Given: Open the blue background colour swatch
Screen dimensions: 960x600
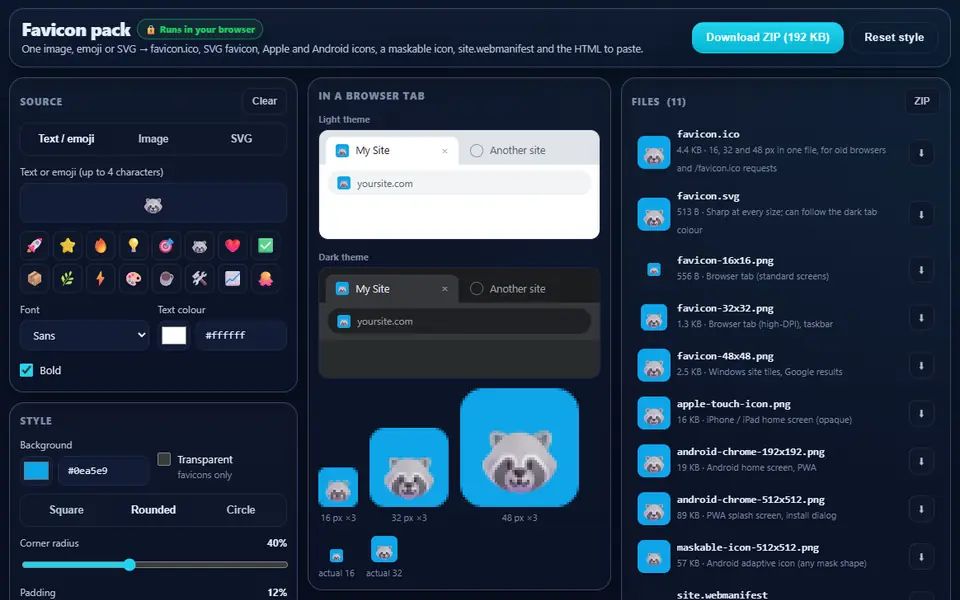Looking at the screenshot, I should (36, 470).
